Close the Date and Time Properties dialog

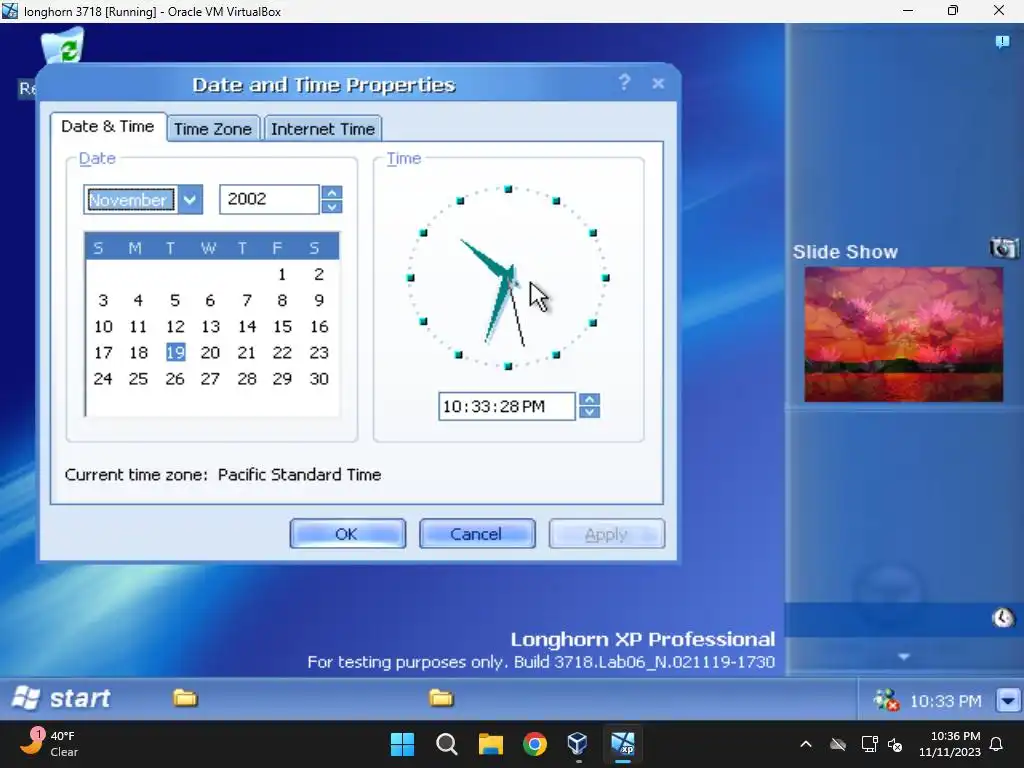click(x=658, y=84)
